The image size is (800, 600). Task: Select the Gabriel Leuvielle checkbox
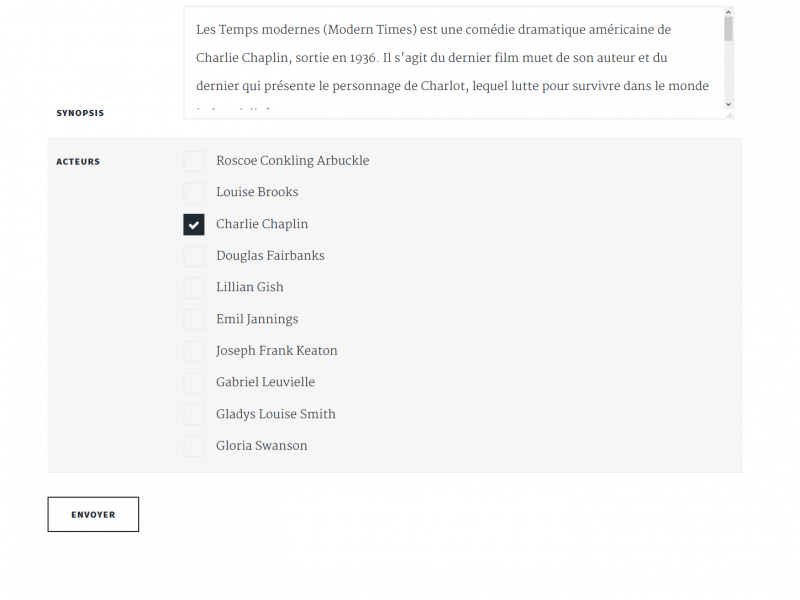point(194,382)
